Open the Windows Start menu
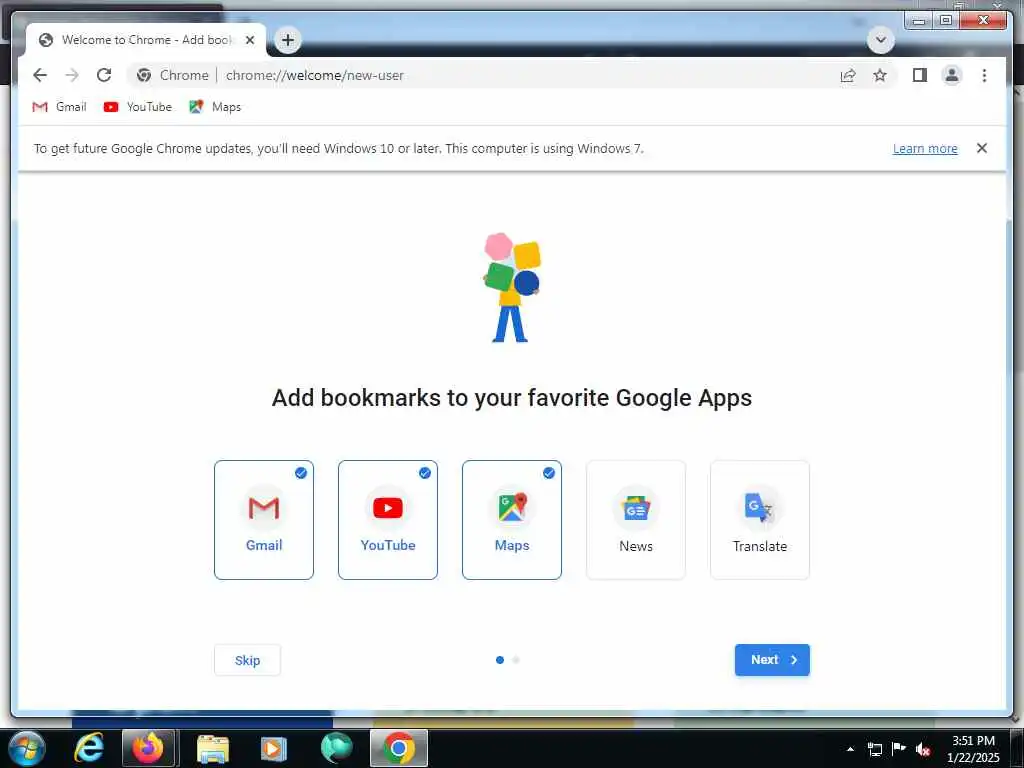 click(x=27, y=748)
